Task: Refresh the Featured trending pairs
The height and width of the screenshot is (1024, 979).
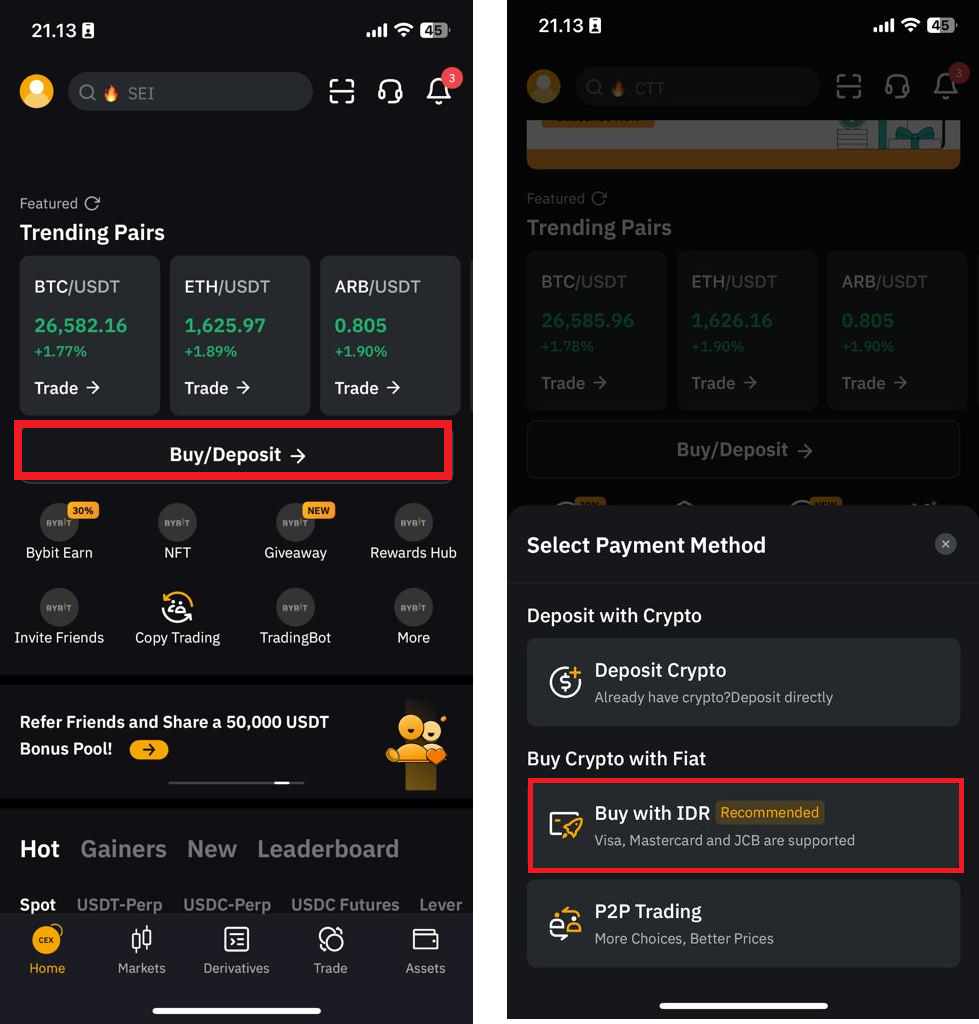Action: coord(93,203)
